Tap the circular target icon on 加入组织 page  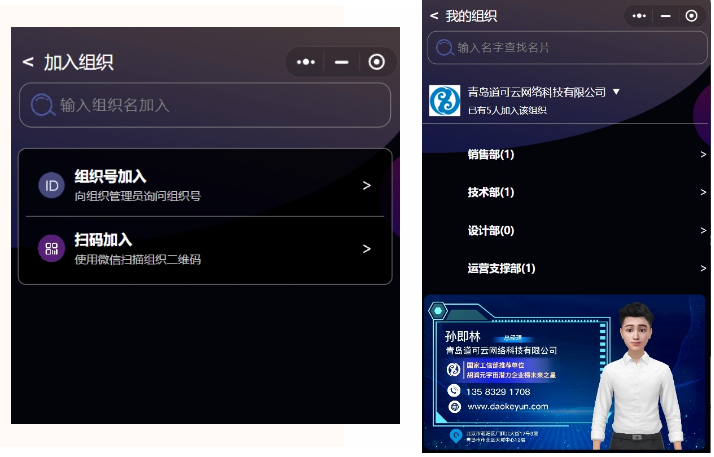(x=376, y=62)
